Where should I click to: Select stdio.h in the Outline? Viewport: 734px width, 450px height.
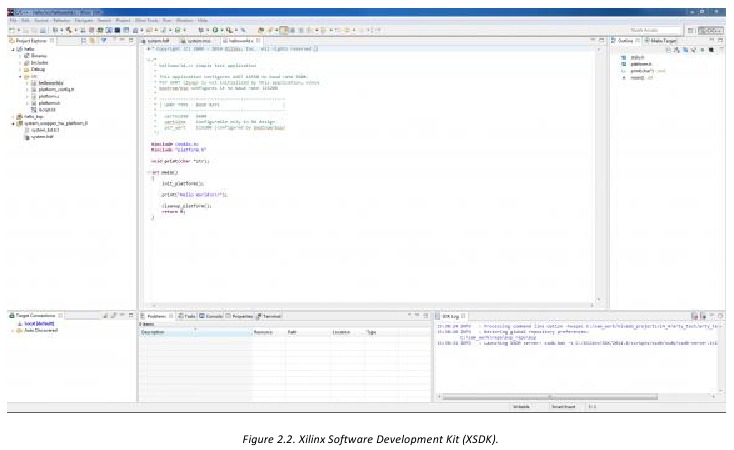[x=637, y=57]
